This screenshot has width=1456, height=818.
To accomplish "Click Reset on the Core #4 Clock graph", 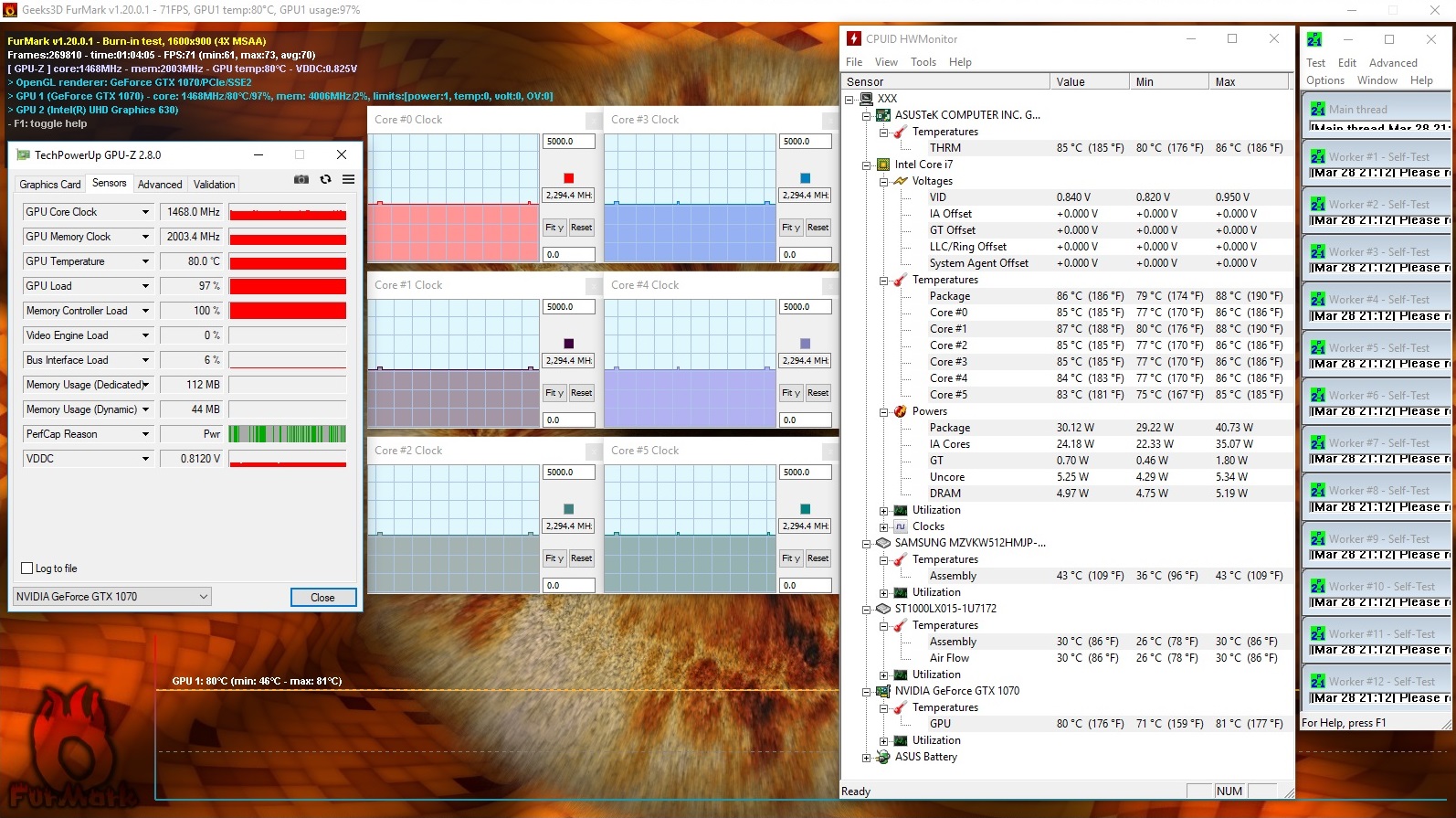I will click(x=818, y=393).
